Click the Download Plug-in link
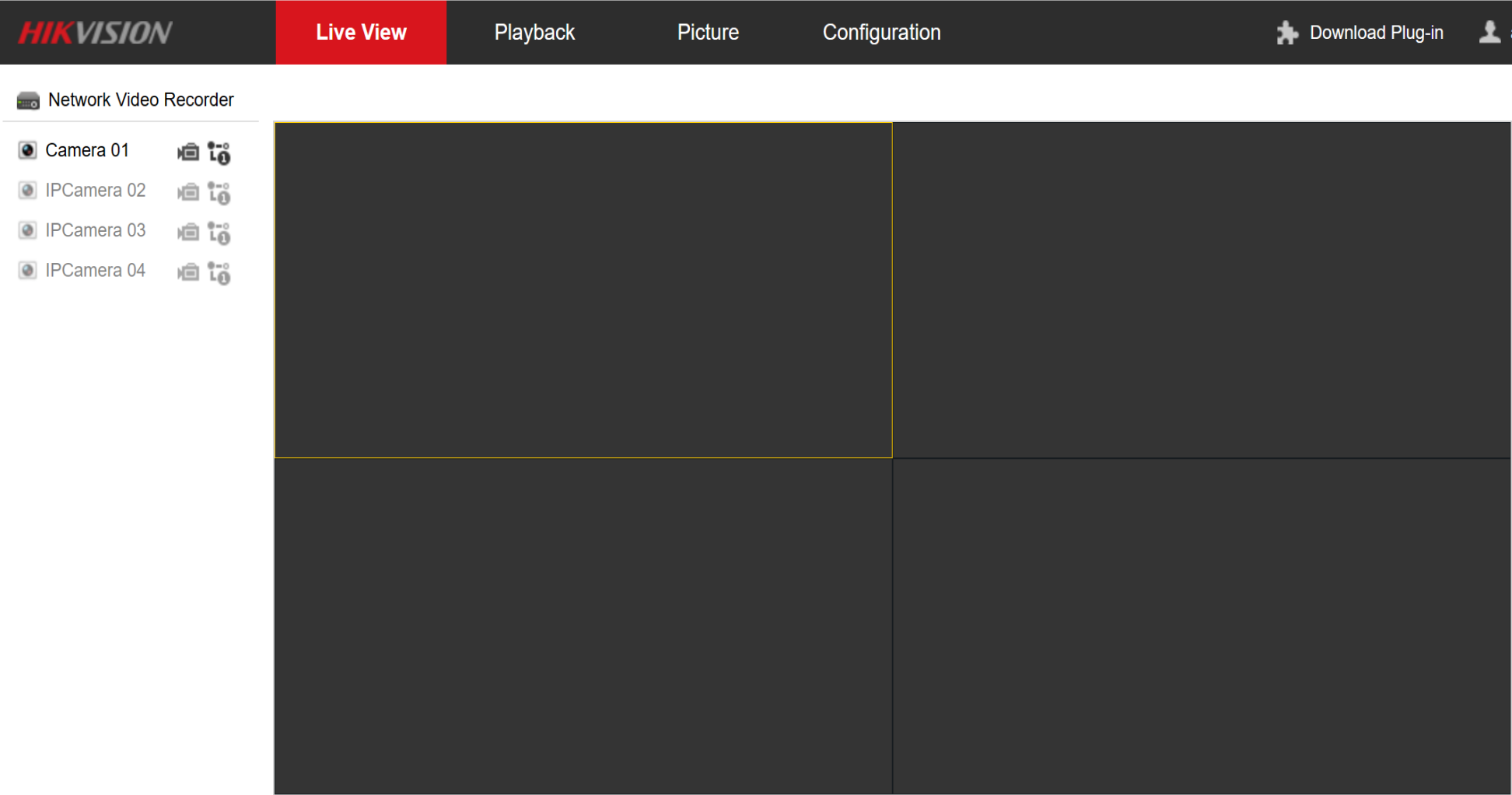This screenshot has width=1512, height=795. point(1377,32)
